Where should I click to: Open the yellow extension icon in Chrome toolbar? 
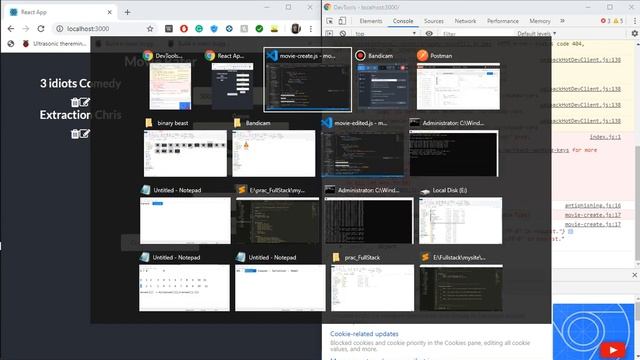[x=274, y=29]
